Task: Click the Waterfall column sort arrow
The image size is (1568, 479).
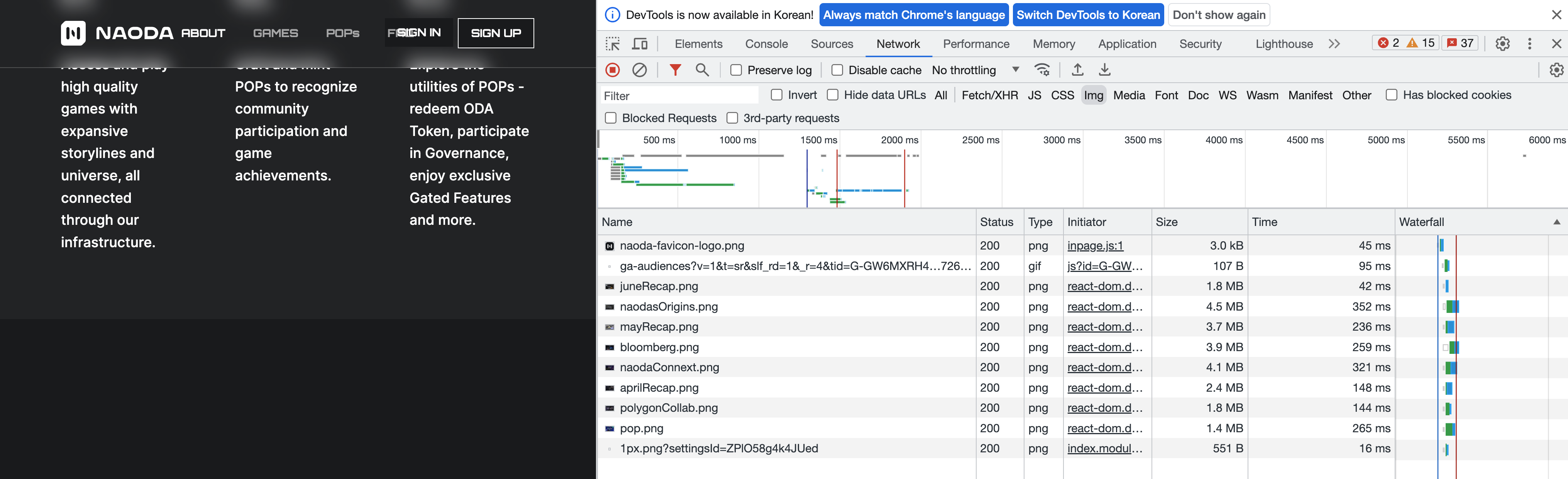Action: [1556, 223]
